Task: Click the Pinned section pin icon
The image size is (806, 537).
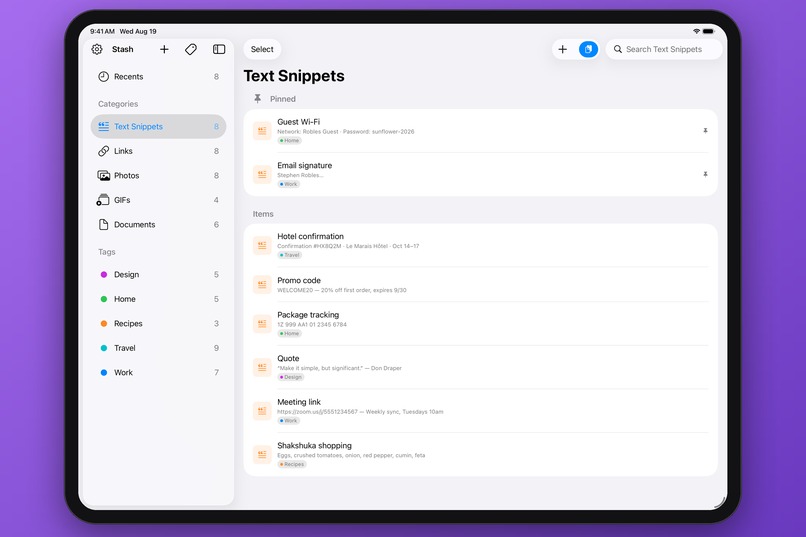Action: pyautogui.click(x=258, y=98)
